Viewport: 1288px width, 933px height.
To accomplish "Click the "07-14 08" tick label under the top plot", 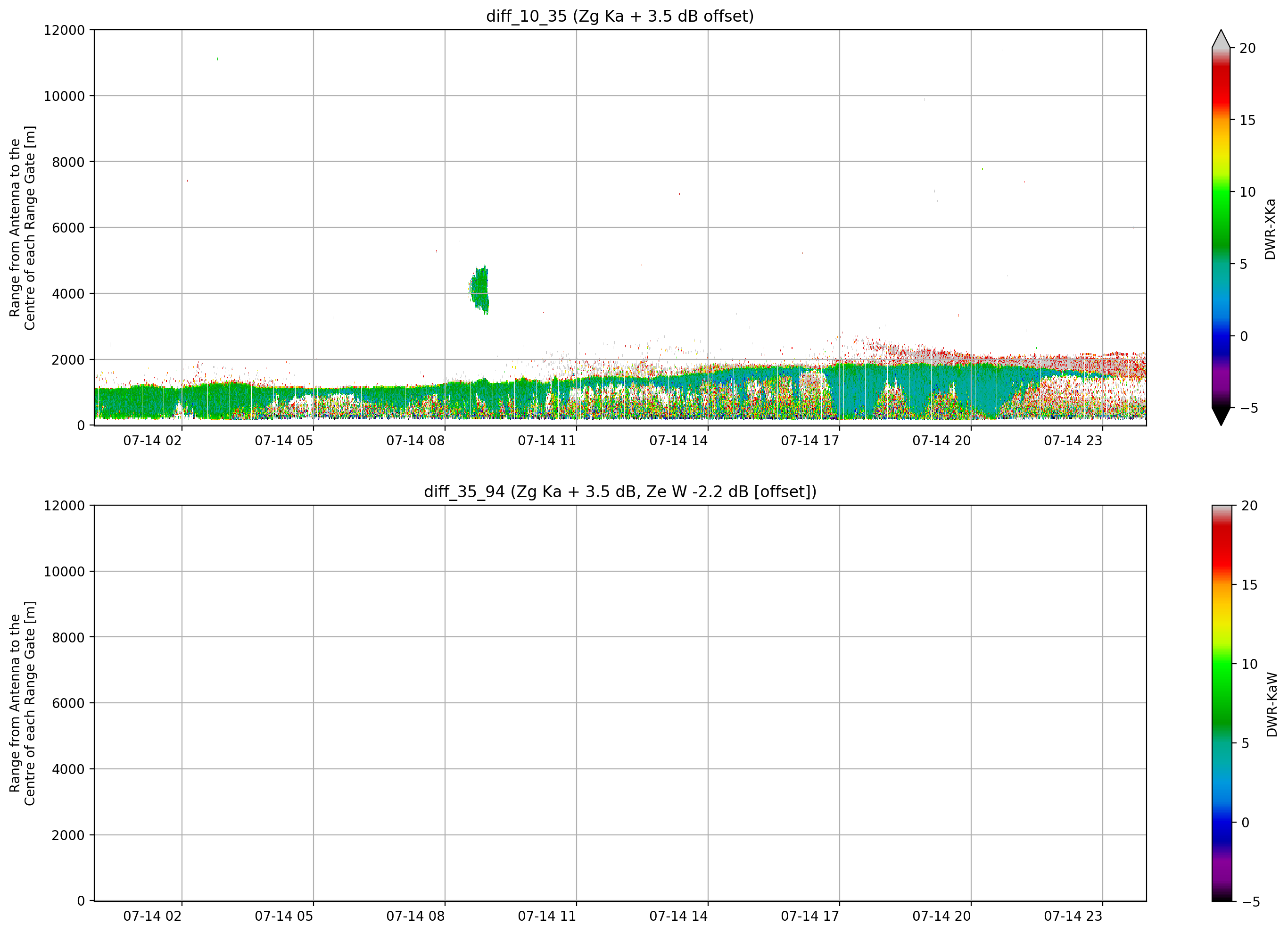I will 415,441.
